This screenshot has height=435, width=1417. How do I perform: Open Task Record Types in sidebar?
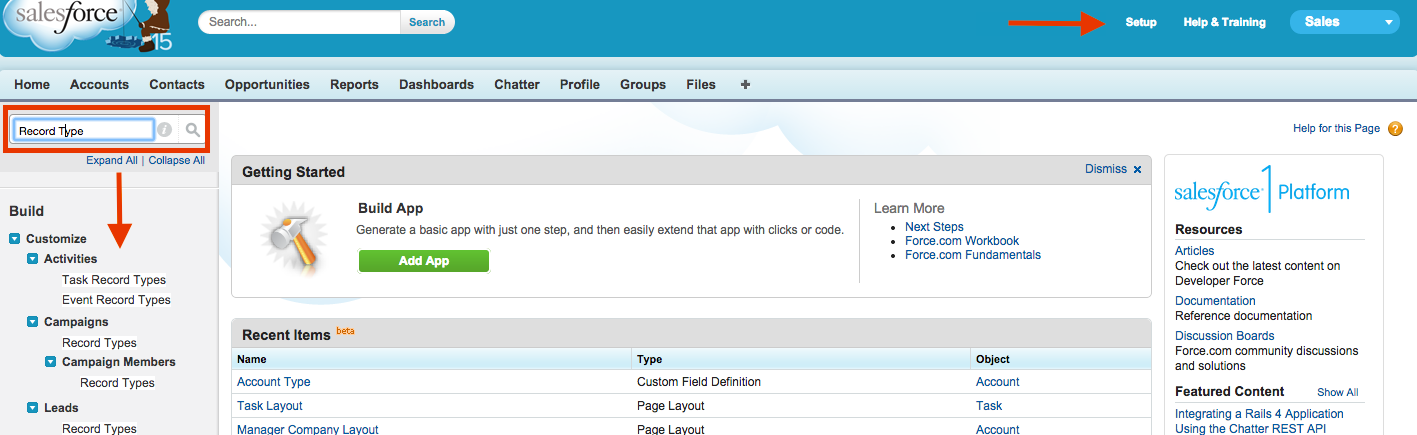pyautogui.click(x=114, y=280)
